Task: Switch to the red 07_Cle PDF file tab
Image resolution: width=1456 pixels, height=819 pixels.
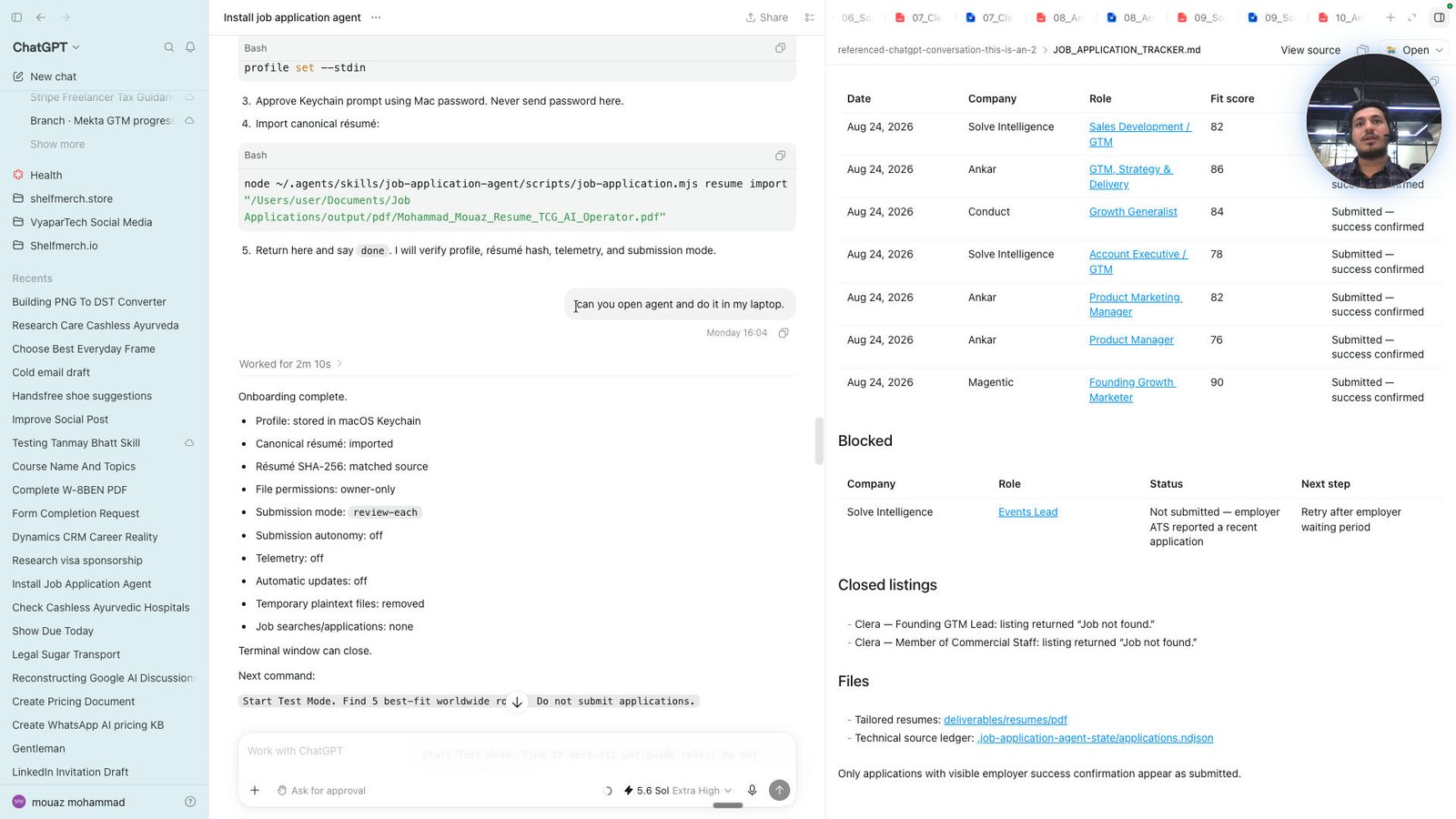Action: click(919, 17)
